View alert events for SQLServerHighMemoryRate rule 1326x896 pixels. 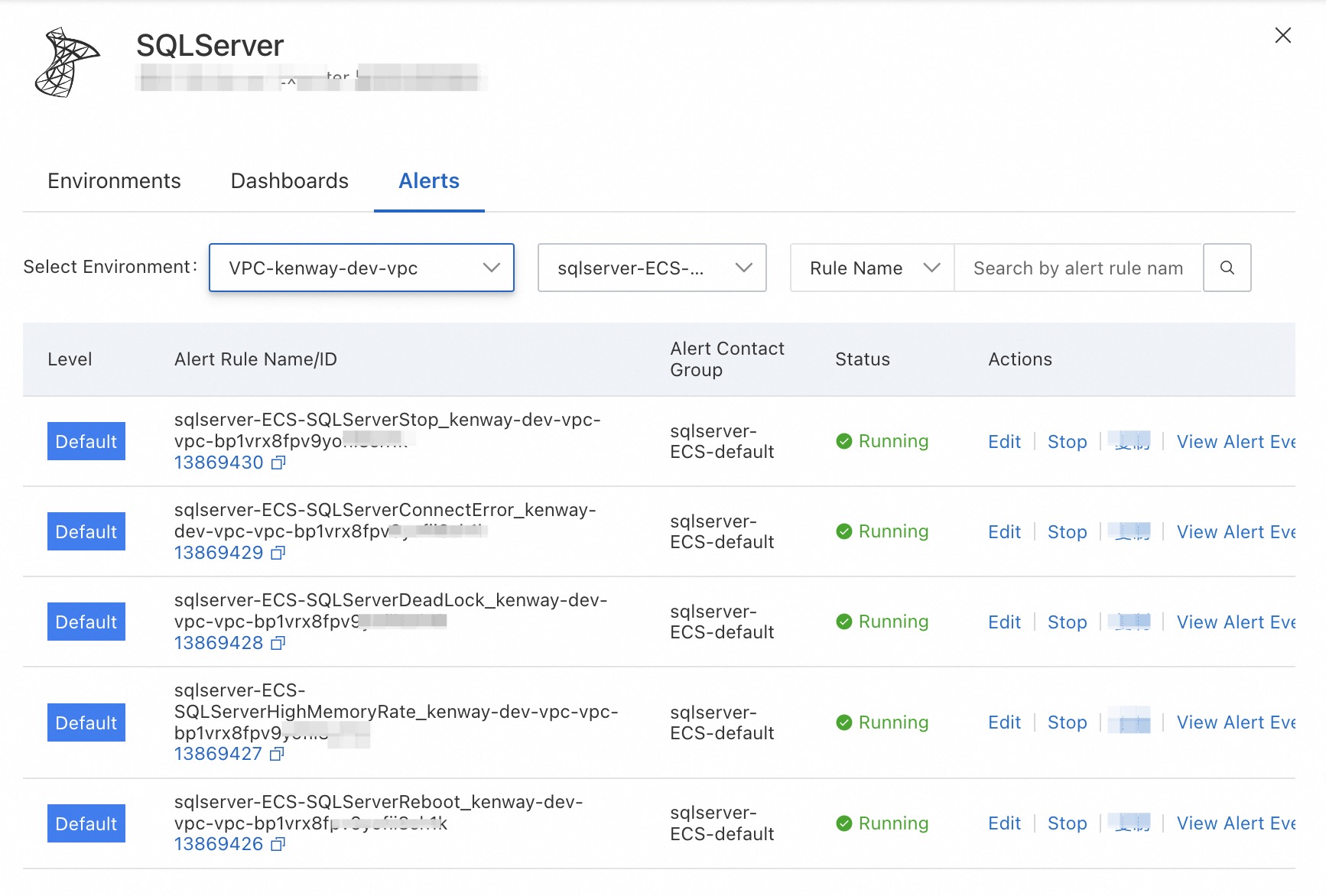[1236, 722]
